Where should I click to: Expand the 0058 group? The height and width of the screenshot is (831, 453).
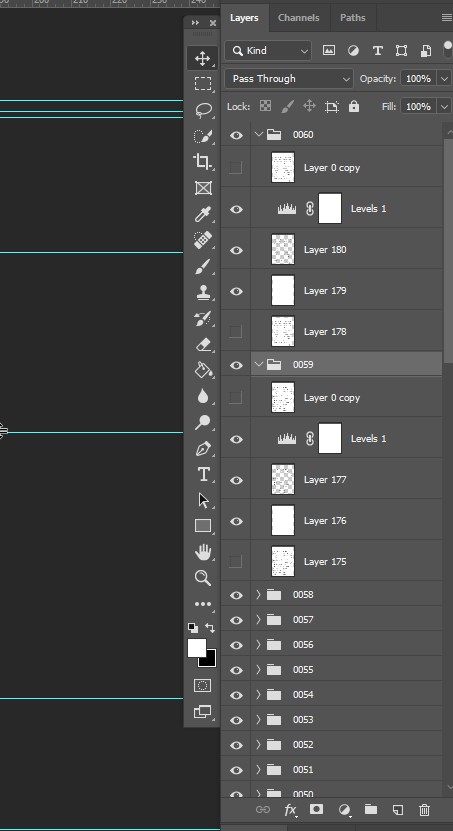(259, 595)
